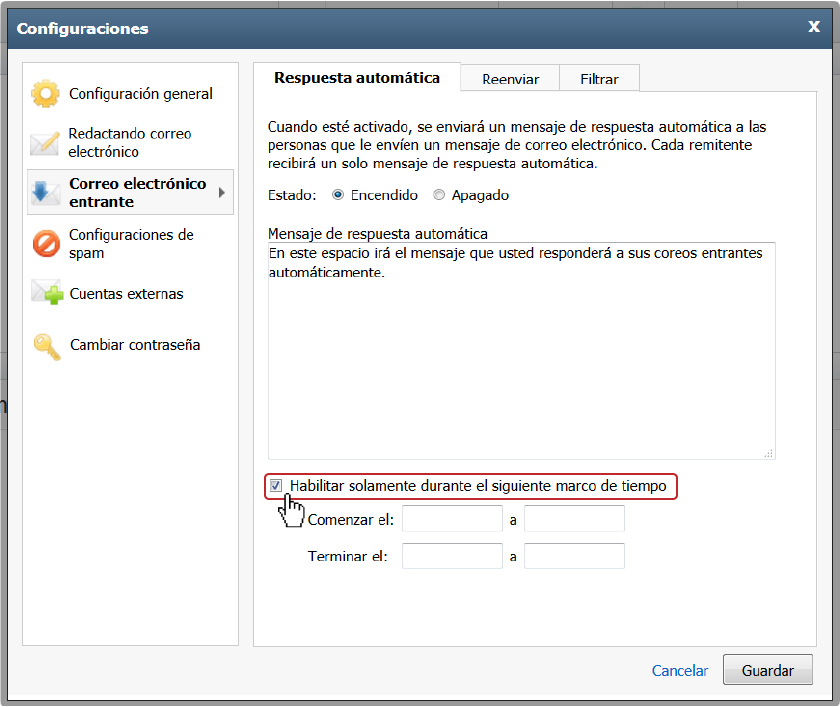Click the key icon for Cambiar contraseña
Screen dimensions: 840x707
point(47,347)
